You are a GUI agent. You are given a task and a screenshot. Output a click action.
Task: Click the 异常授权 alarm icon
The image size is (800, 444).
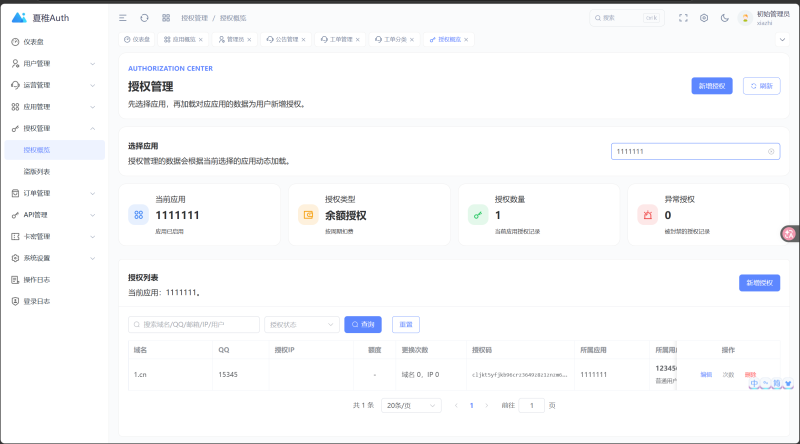(647, 215)
